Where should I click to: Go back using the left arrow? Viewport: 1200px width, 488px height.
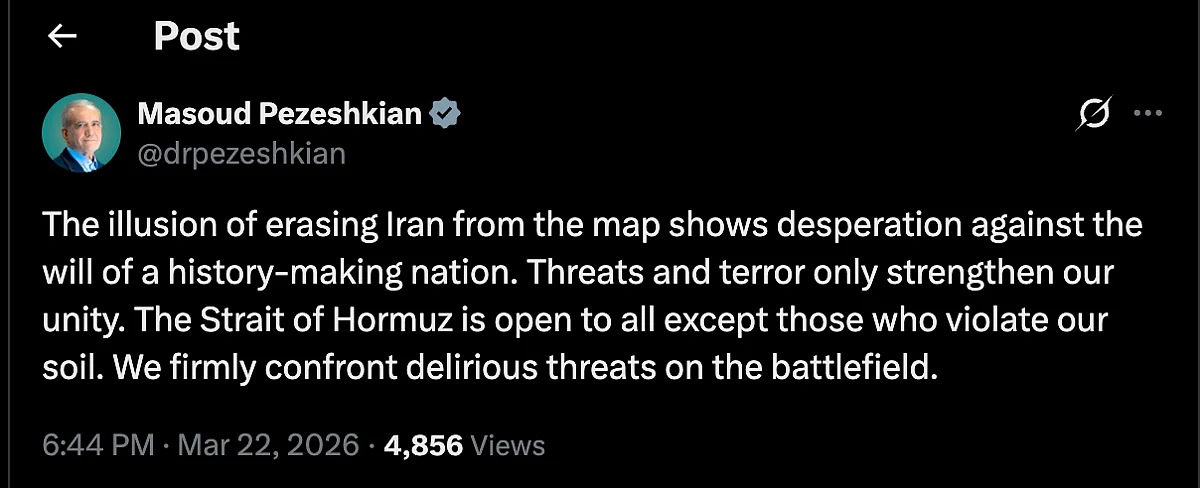tap(63, 37)
